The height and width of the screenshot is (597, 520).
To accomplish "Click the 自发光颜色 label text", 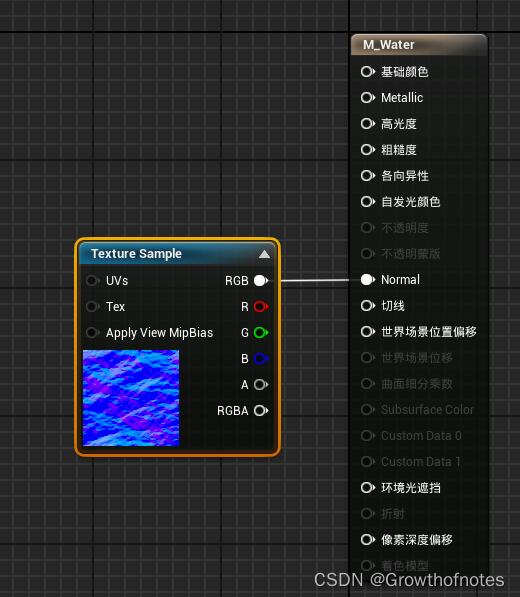I will click(x=411, y=201).
